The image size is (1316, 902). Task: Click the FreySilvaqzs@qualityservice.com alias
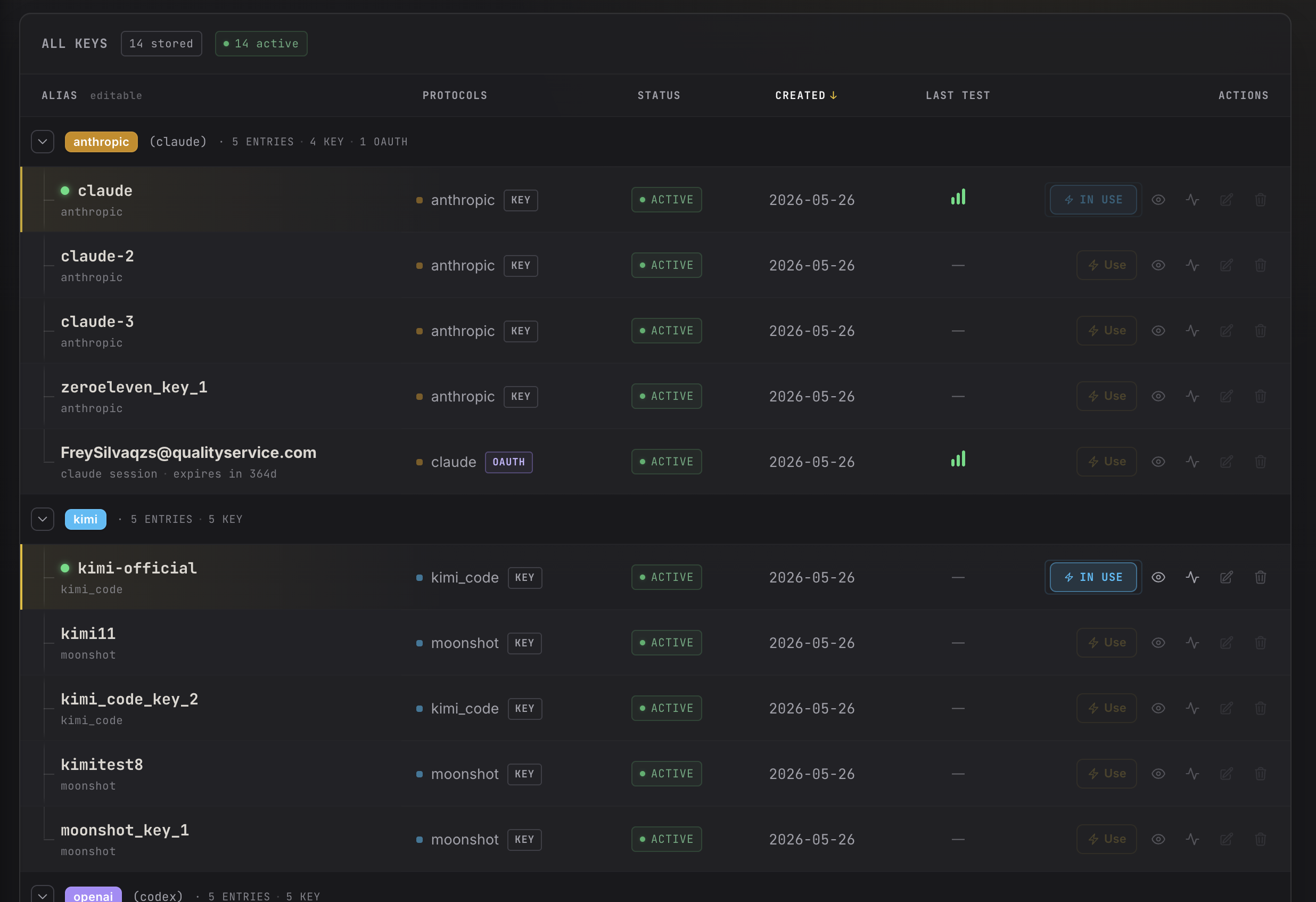pyautogui.click(x=188, y=453)
